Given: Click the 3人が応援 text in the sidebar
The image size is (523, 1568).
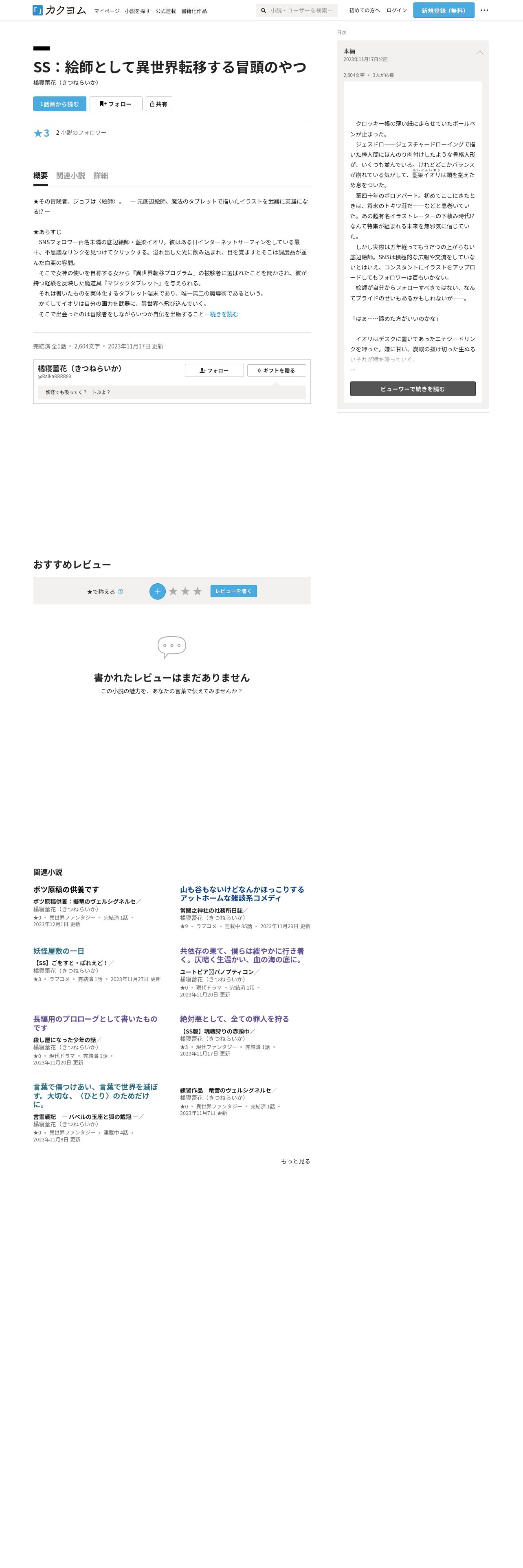Looking at the screenshot, I should (383, 75).
